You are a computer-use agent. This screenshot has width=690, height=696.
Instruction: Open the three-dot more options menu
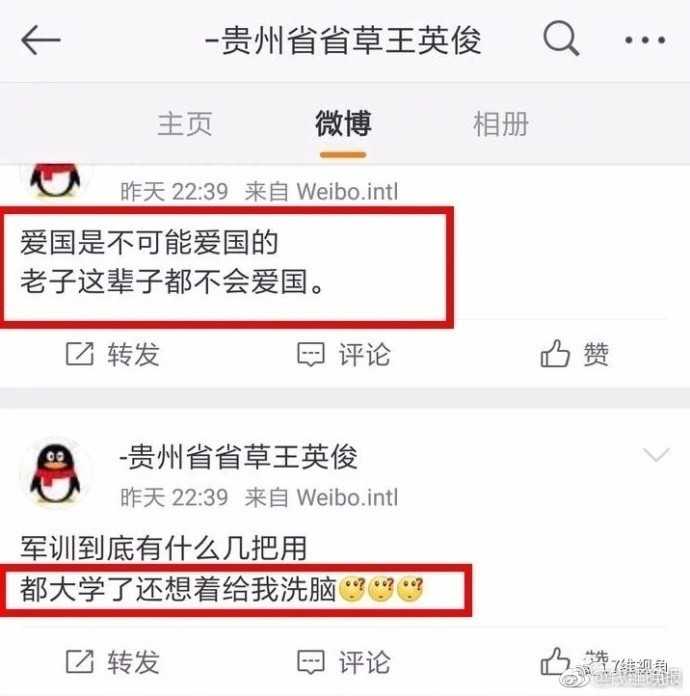click(x=645, y=40)
